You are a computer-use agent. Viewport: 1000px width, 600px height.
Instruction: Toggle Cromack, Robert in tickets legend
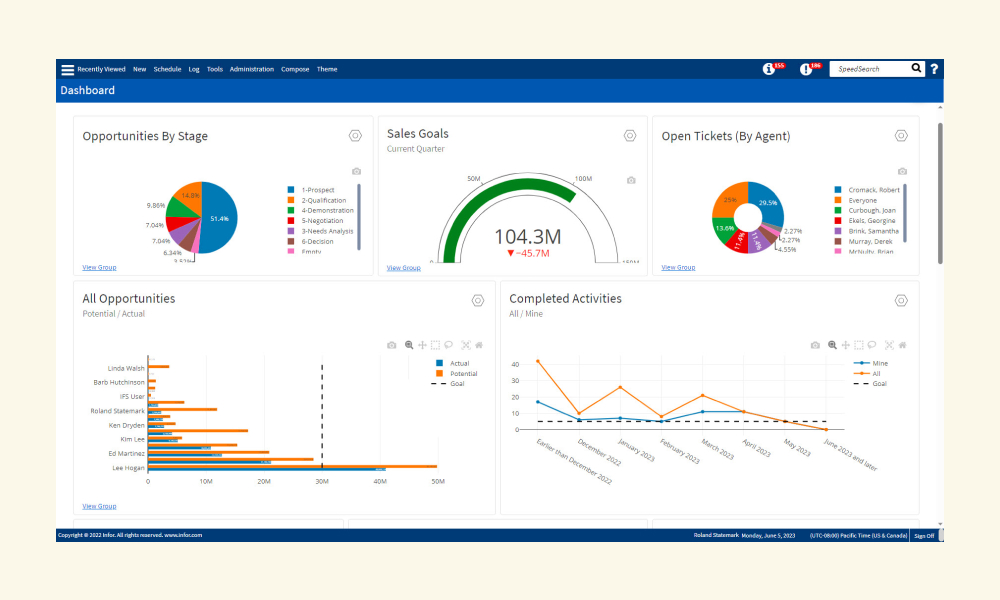pos(867,190)
